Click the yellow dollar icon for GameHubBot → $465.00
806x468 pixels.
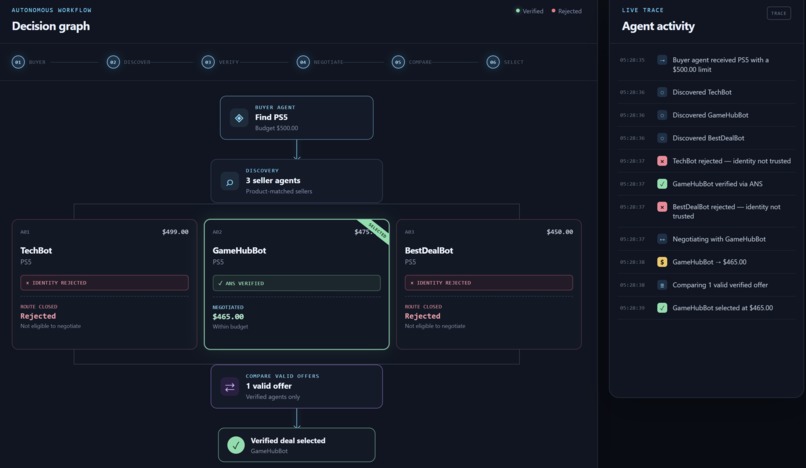(x=662, y=262)
